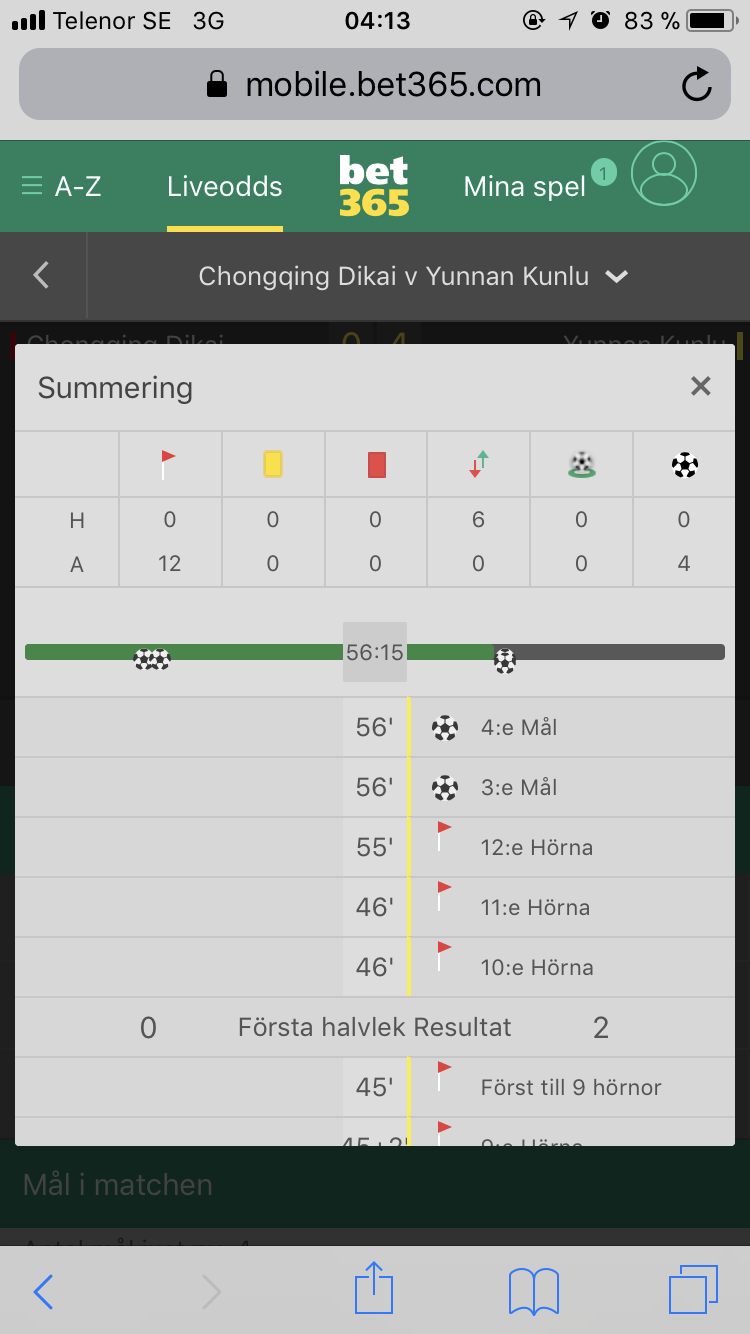The image size is (750, 1334).
Task: Switch to the Liveodds tab
Action: pos(225,186)
